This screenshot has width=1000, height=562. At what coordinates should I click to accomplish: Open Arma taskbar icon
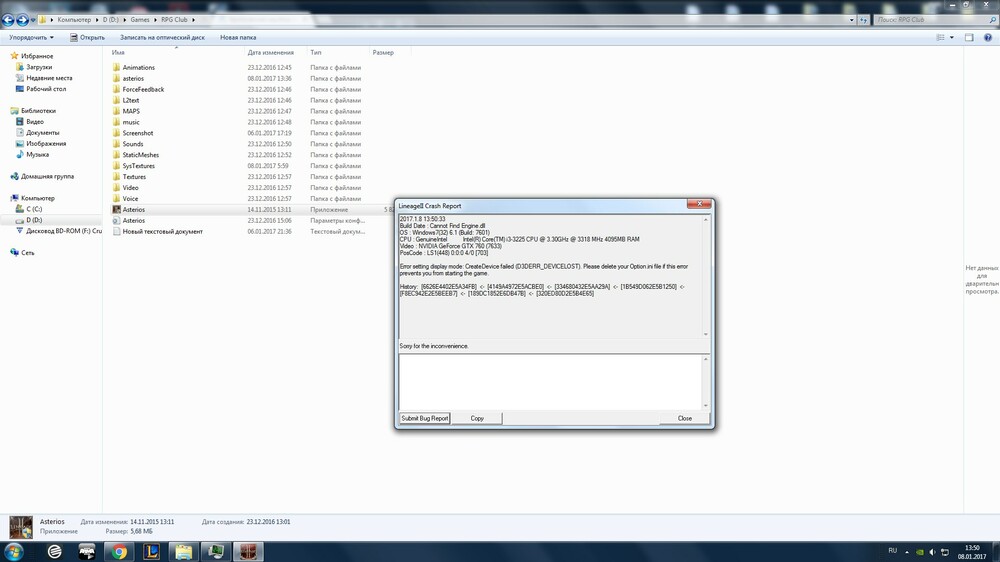pyautogui.click(x=87, y=551)
